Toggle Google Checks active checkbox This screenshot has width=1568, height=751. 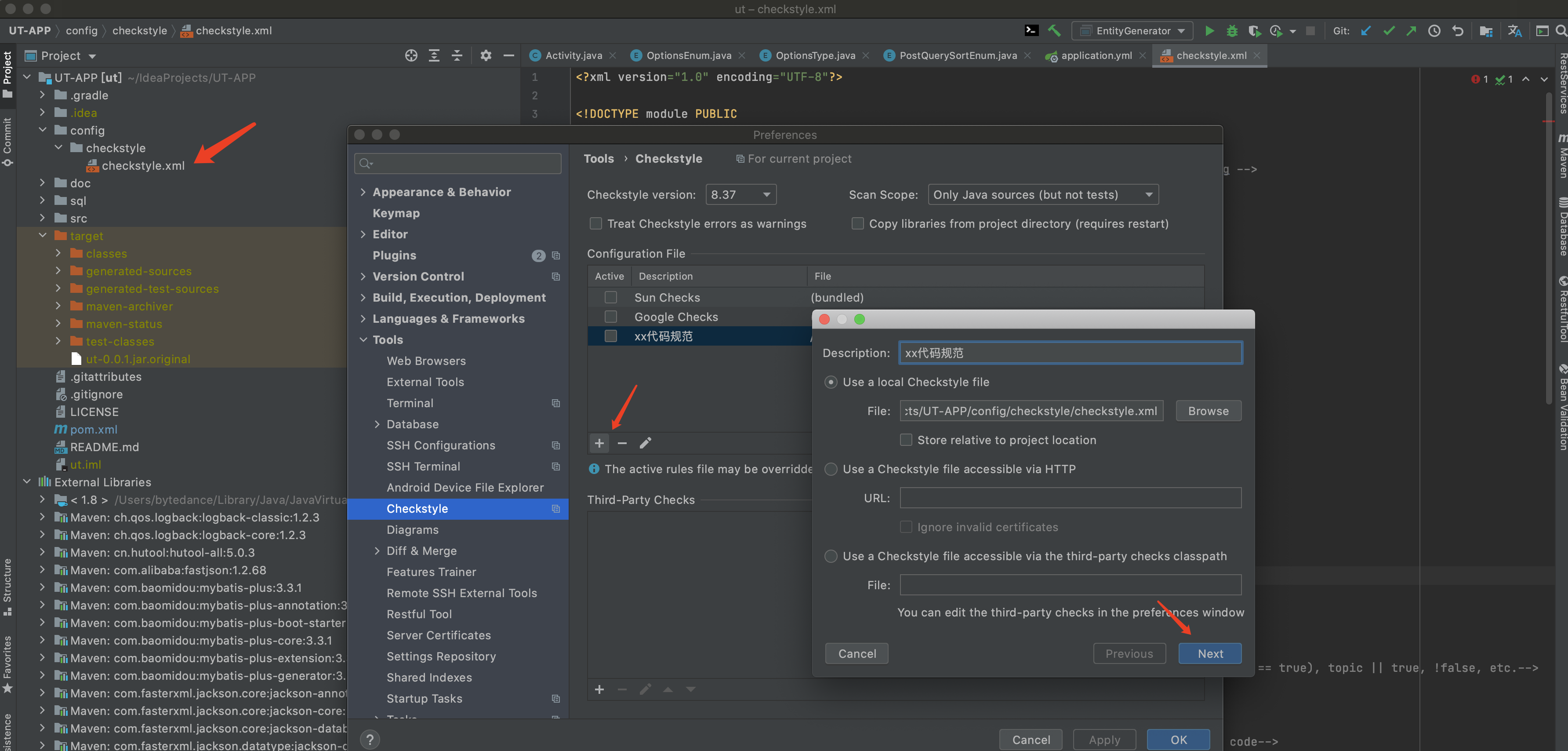pos(610,317)
